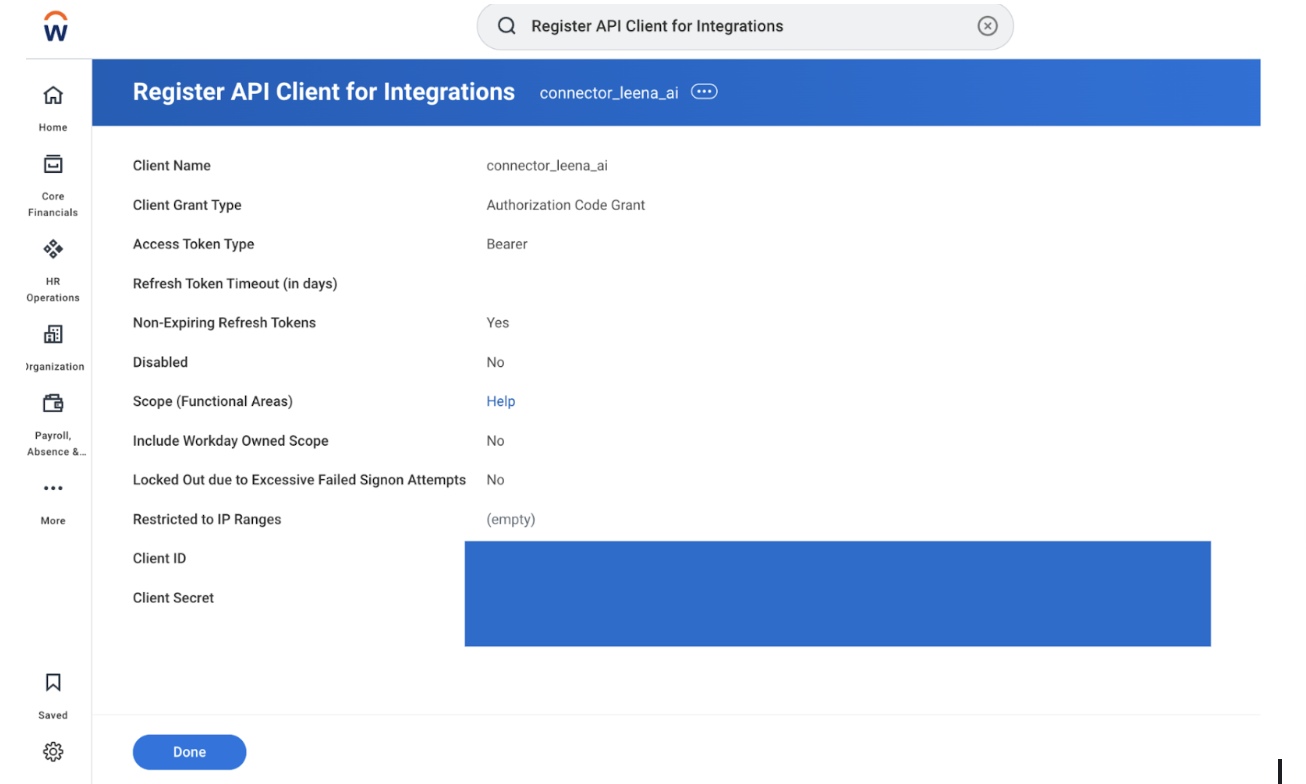1306x784 pixels.
Task: Click the No value next to Disabled
Action: 496,362
